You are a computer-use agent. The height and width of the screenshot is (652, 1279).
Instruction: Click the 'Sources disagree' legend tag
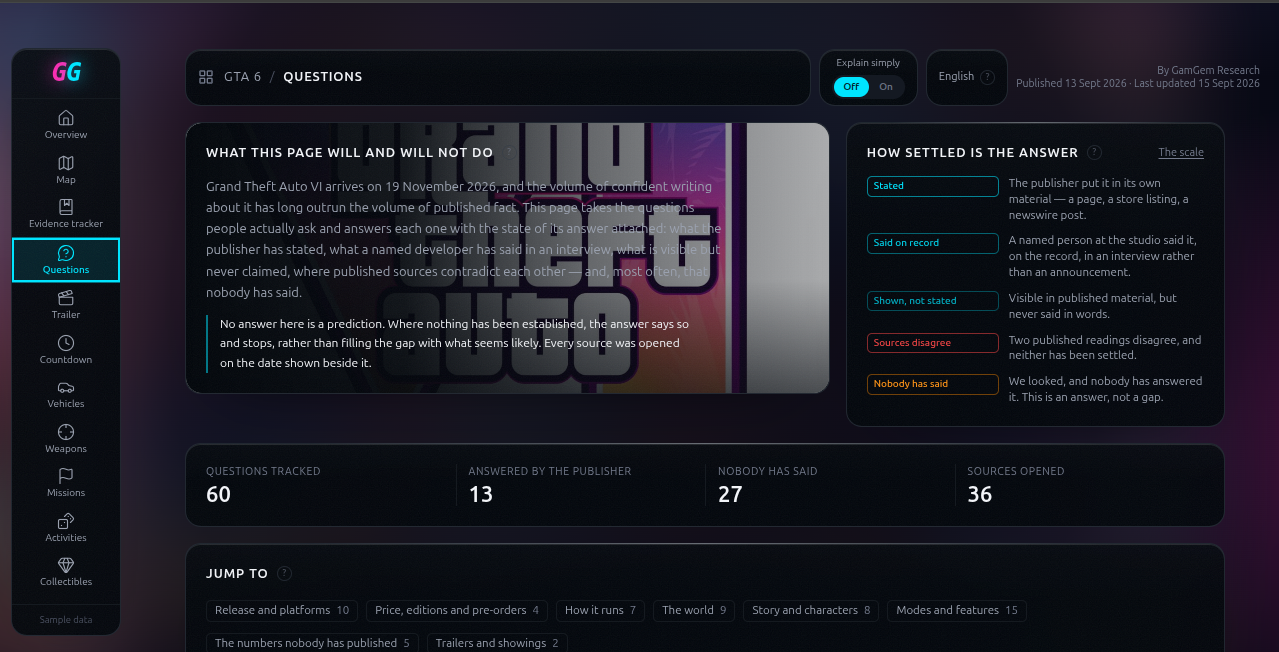click(x=932, y=343)
